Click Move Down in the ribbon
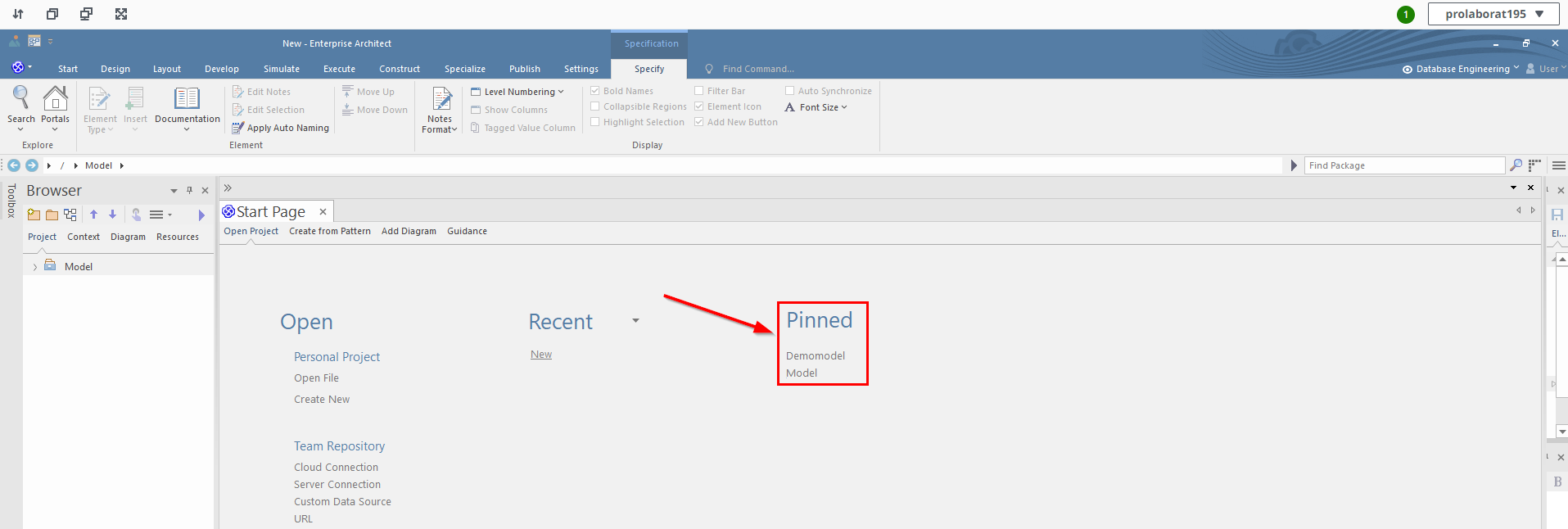 [x=375, y=110]
